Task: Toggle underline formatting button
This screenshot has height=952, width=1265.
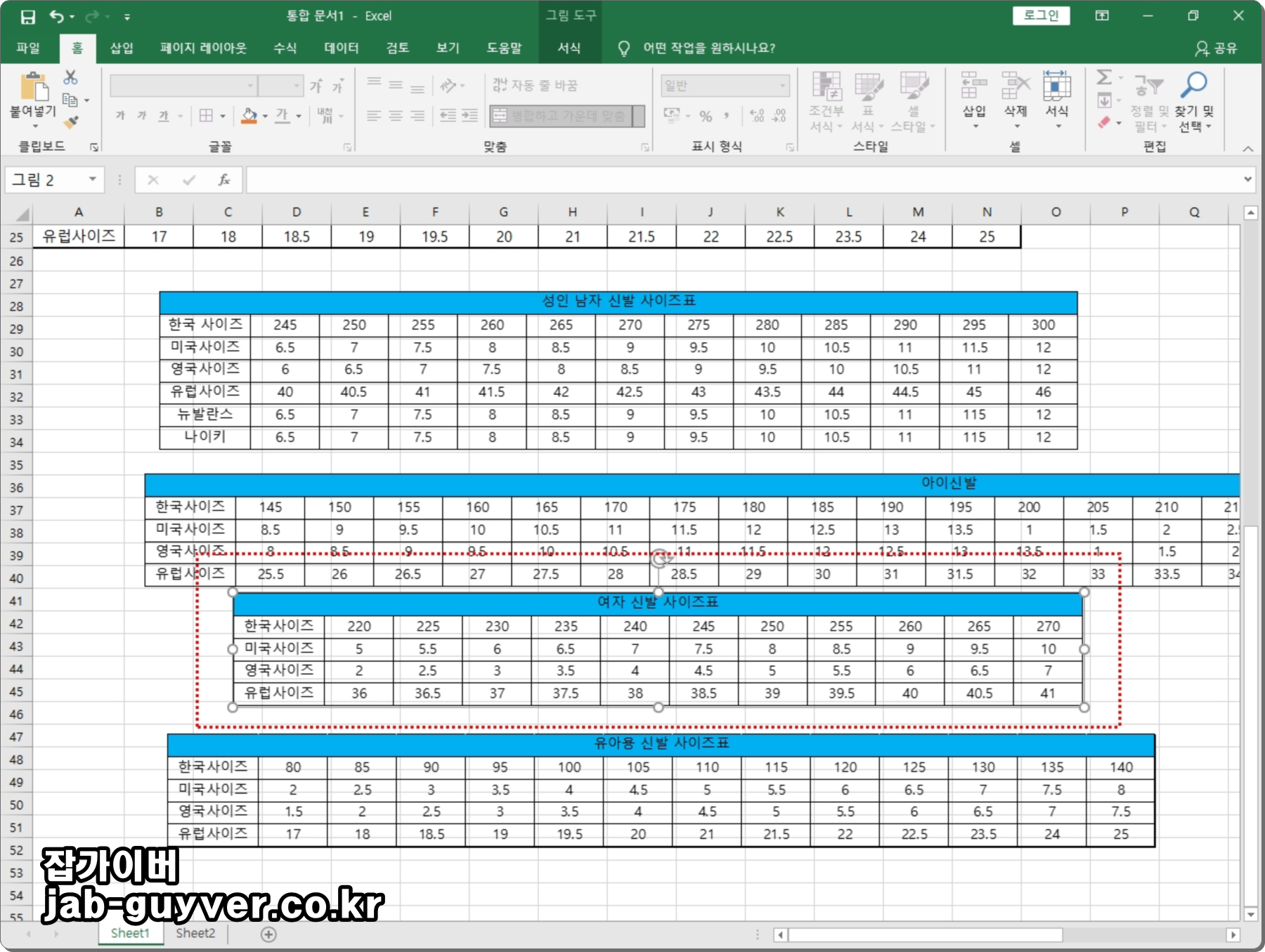Action: coord(164,115)
